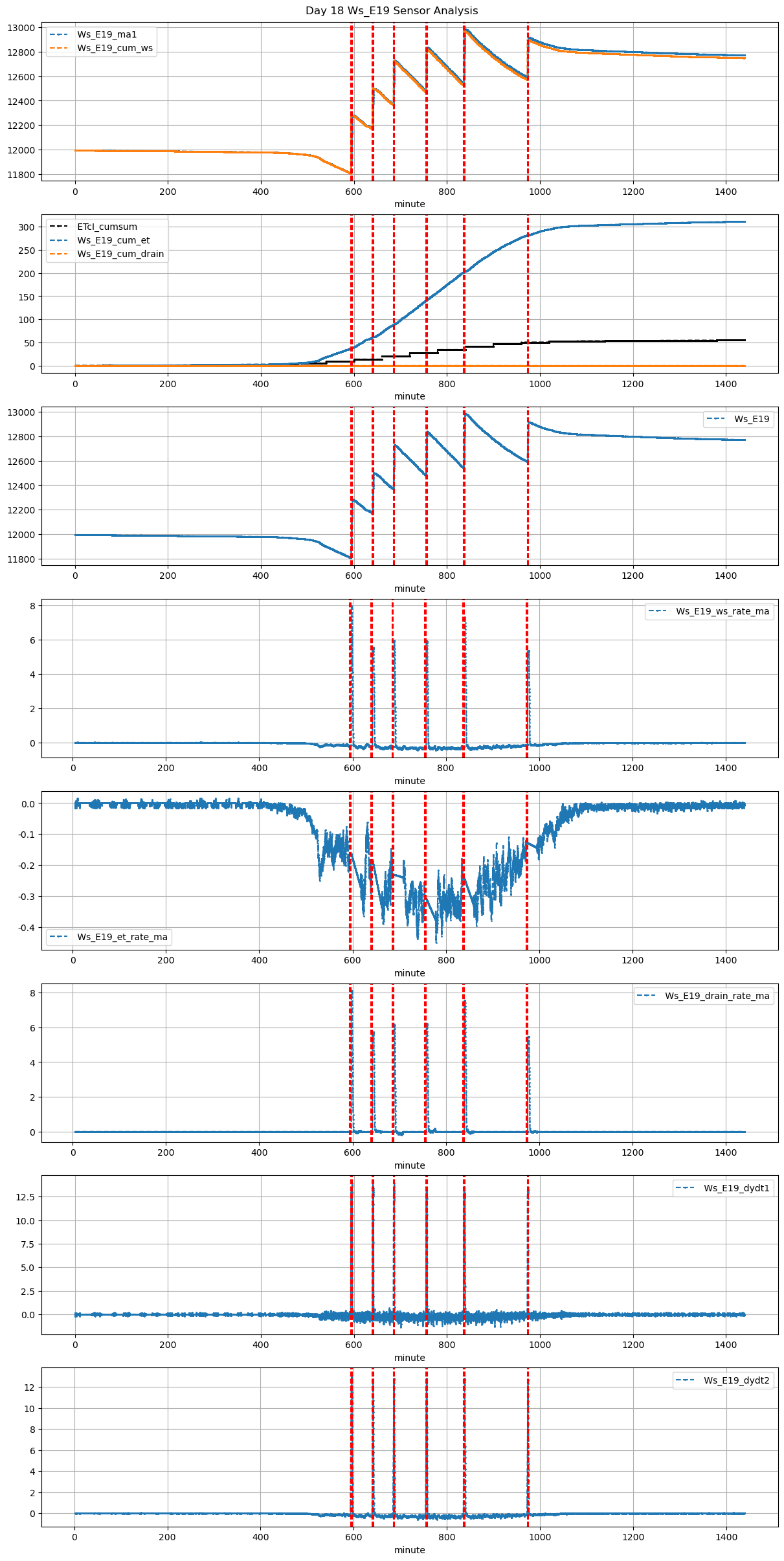The width and height of the screenshot is (784, 1561).
Task: Click the 13000 y-axis tick on top plot
Action: pyautogui.click(x=22, y=28)
